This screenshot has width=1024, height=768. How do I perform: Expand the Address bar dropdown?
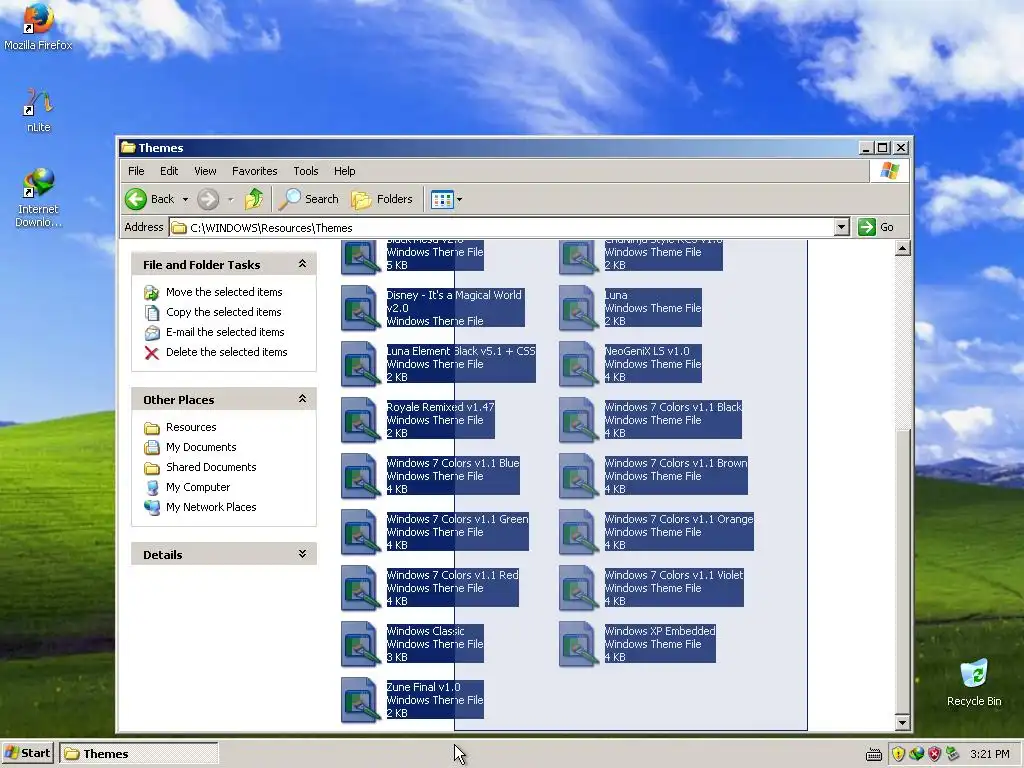pos(842,227)
